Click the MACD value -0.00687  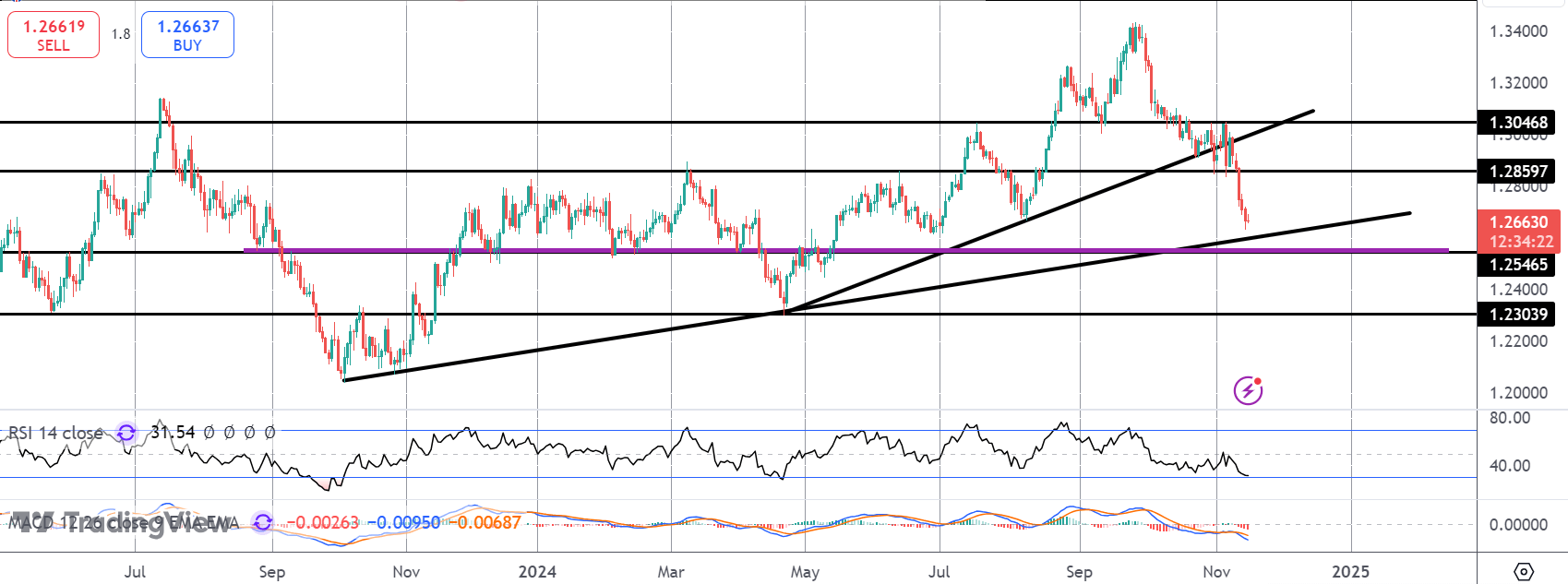point(485,523)
